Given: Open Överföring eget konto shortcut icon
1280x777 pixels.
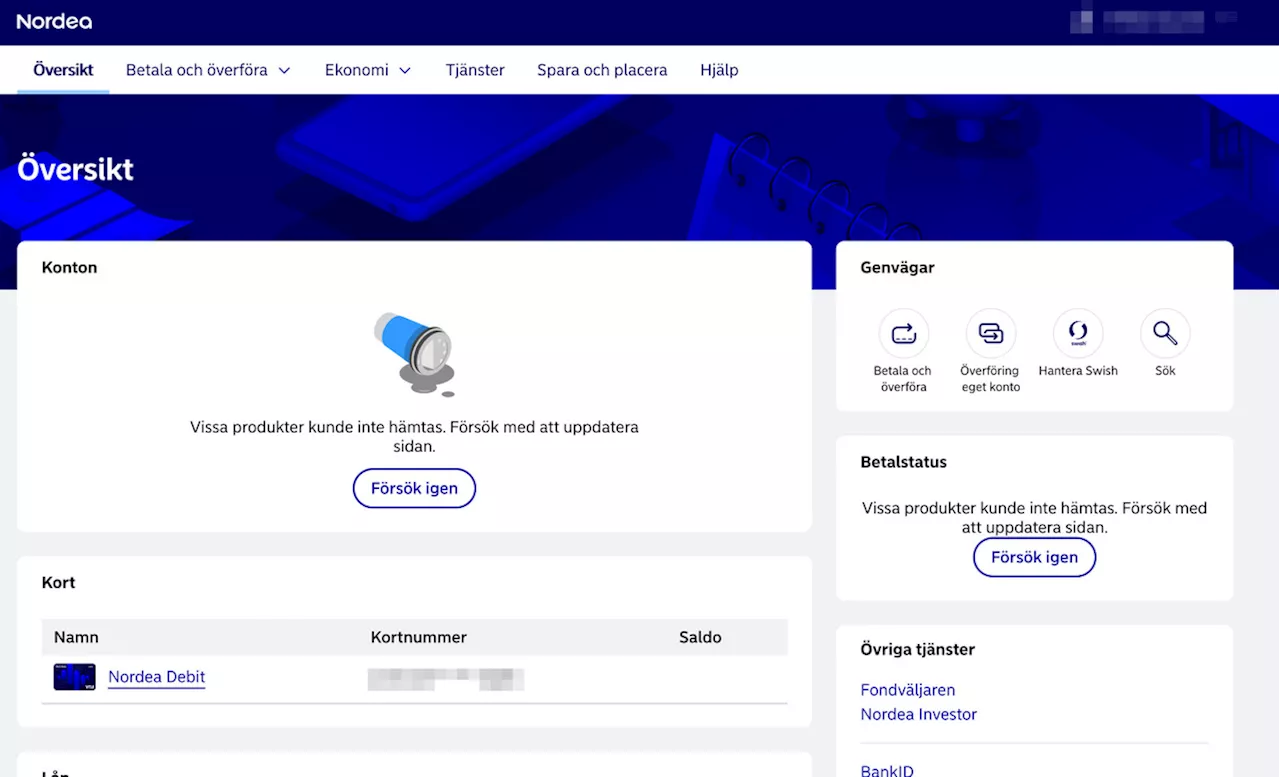Looking at the screenshot, I should click(991, 333).
